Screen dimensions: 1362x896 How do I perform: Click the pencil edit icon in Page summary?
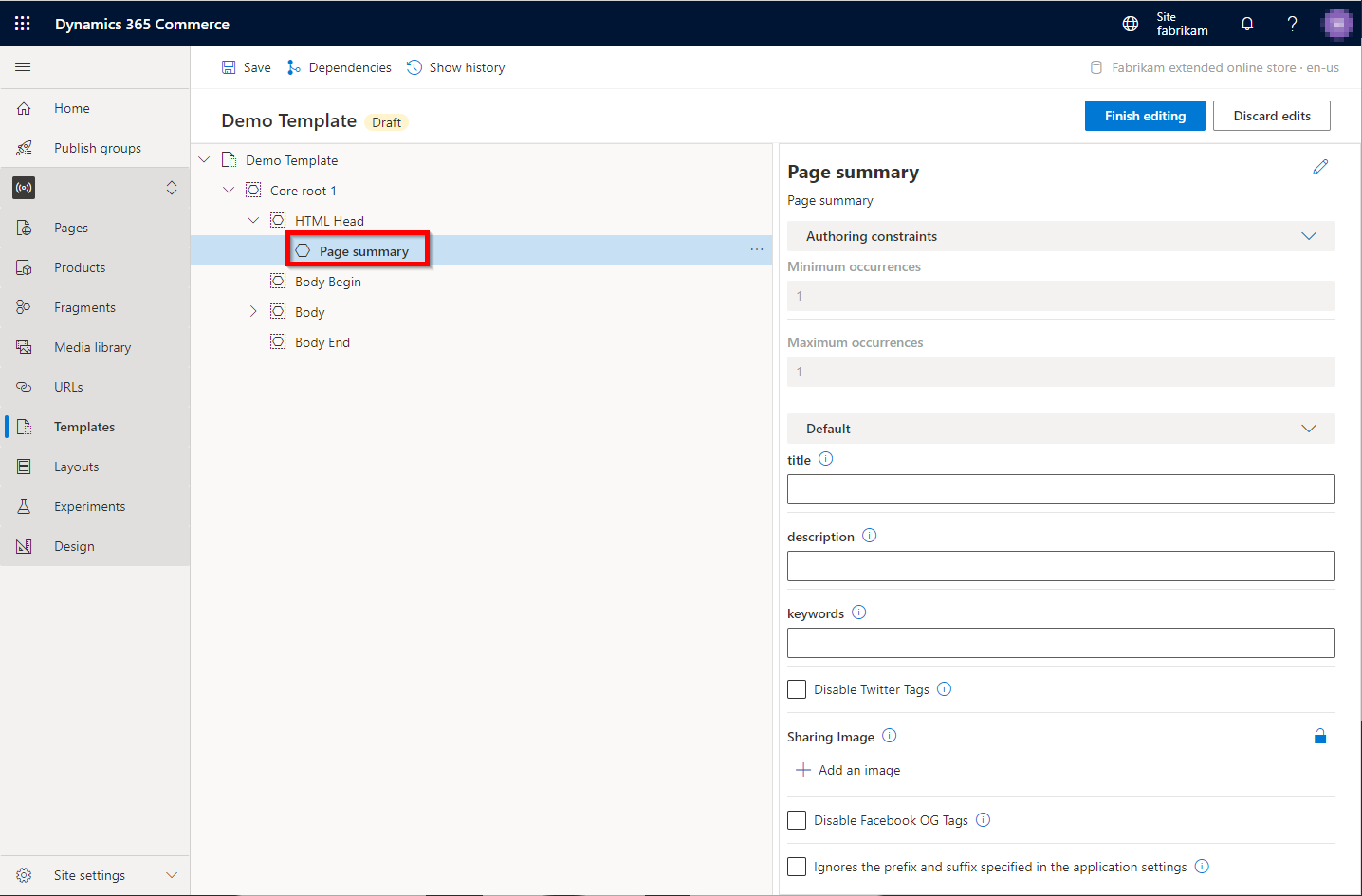(1320, 167)
